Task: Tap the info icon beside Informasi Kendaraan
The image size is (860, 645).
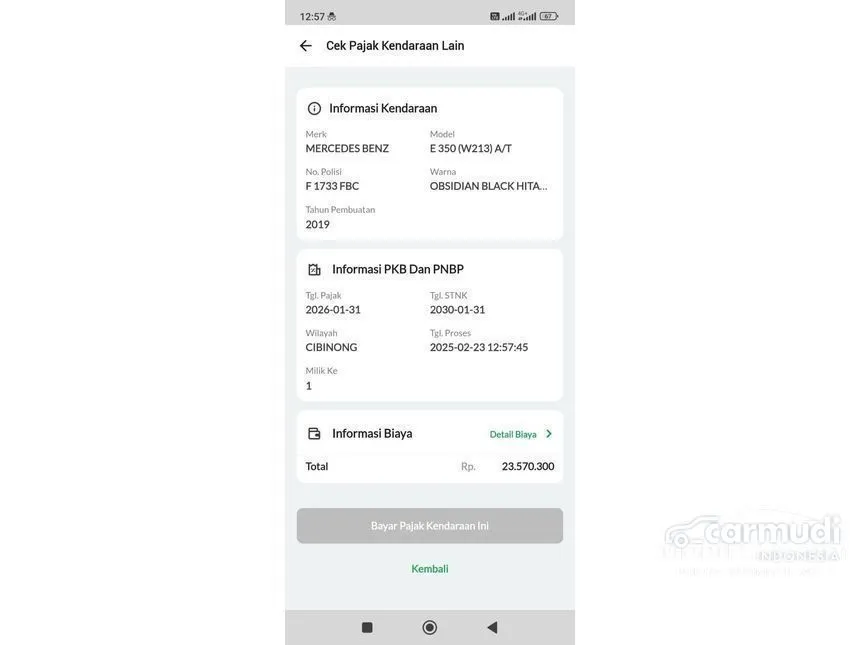Action: click(314, 109)
